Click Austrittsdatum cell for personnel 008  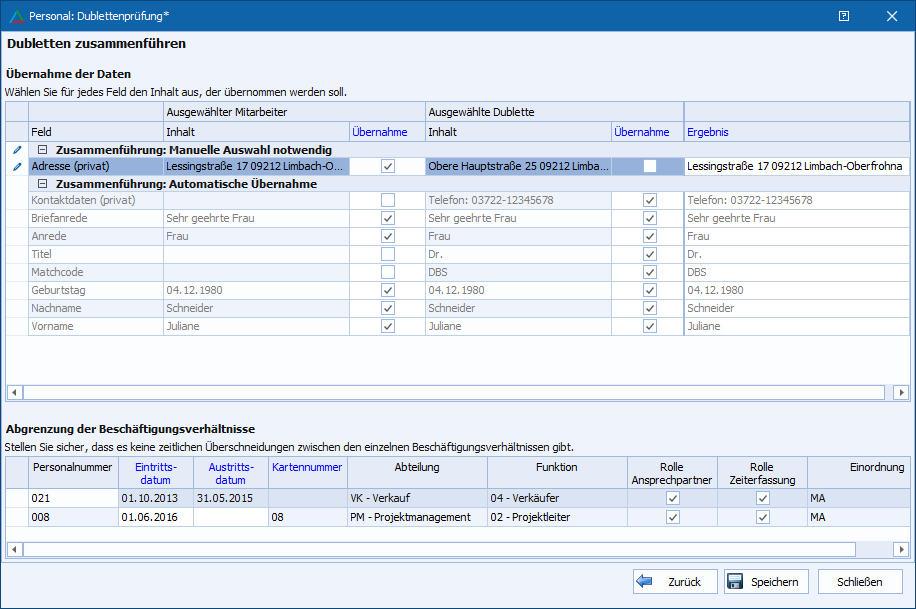(230, 517)
